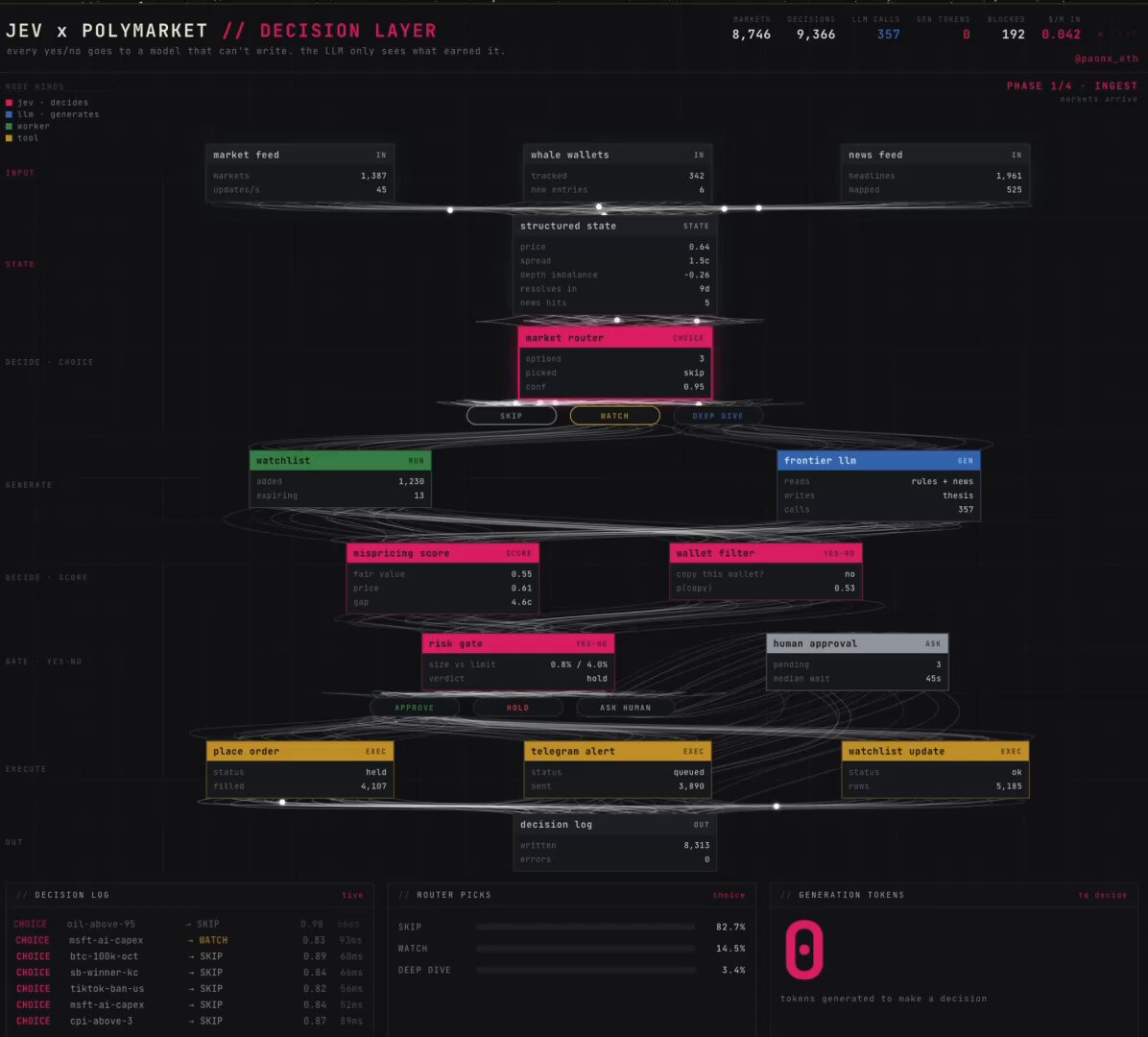1148x1037 pixels.
Task: Click the written 8,313 value in decision log
Action: pos(696,845)
